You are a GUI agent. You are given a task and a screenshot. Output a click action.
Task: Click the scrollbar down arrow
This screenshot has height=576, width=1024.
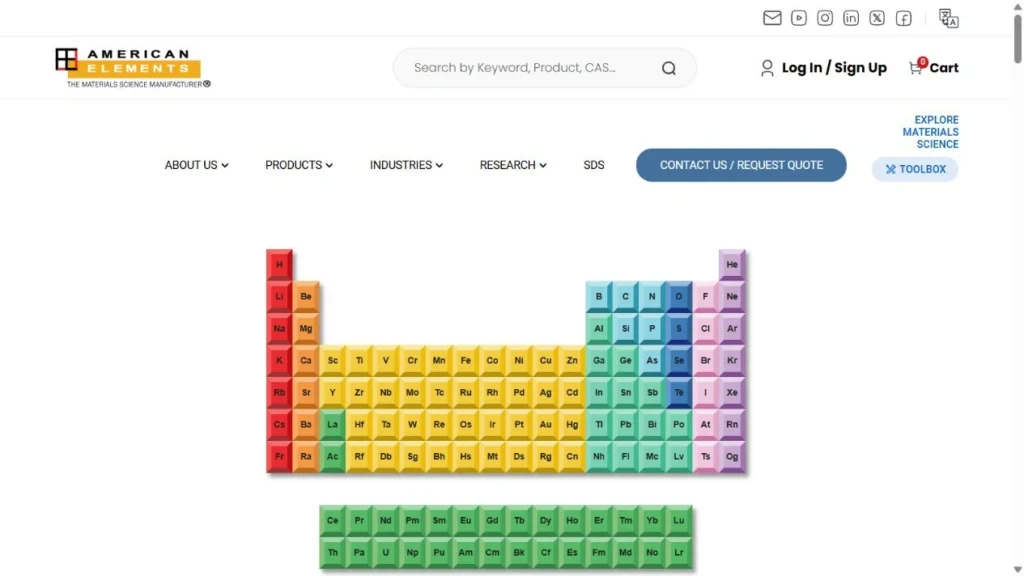click(1017, 569)
